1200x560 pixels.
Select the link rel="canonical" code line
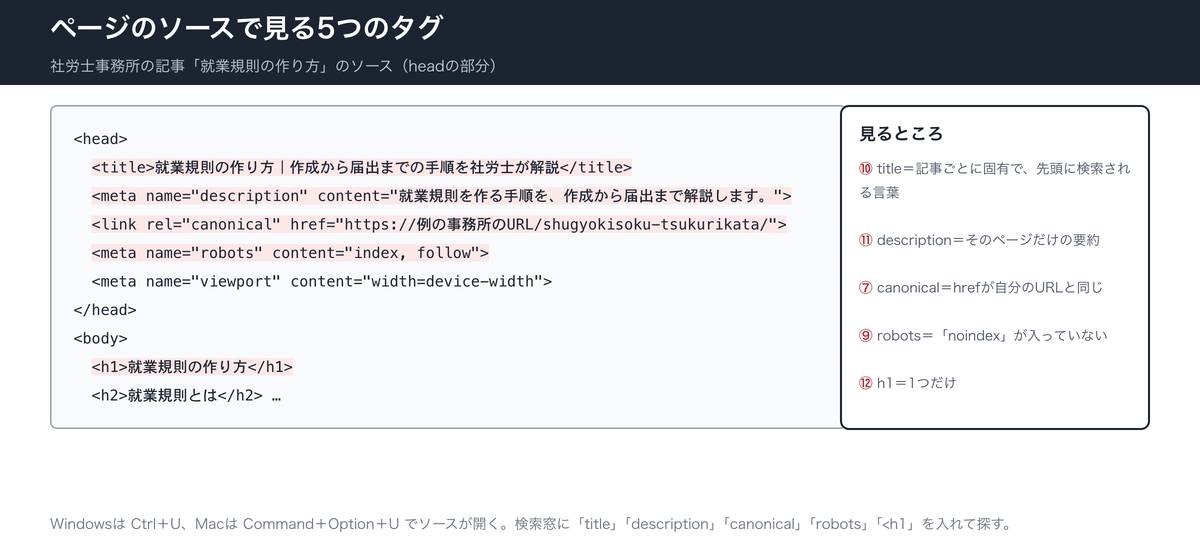tap(439, 224)
